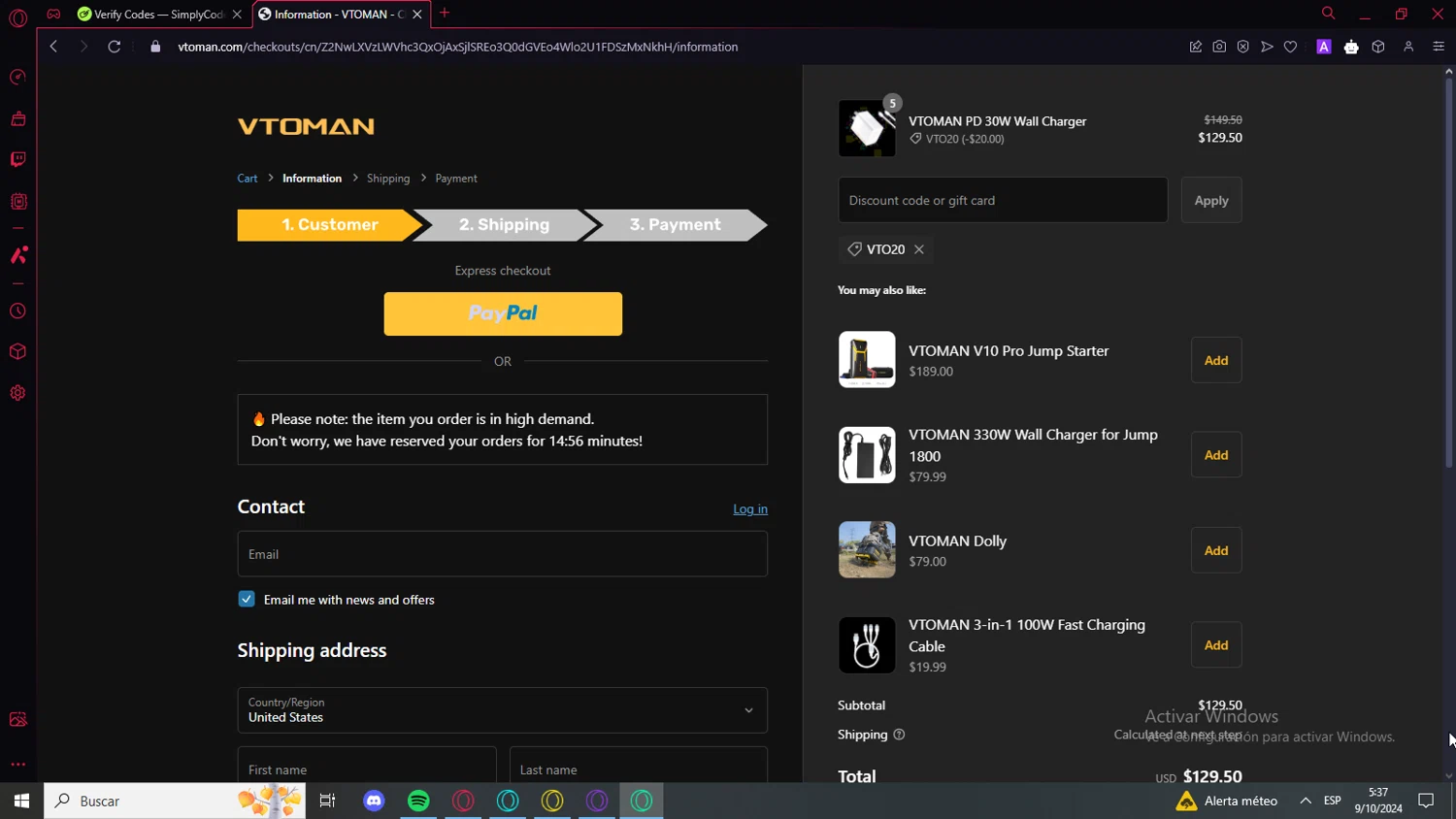Open GX Corner gamepad icon
1456x819 pixels.
(53, 14)
